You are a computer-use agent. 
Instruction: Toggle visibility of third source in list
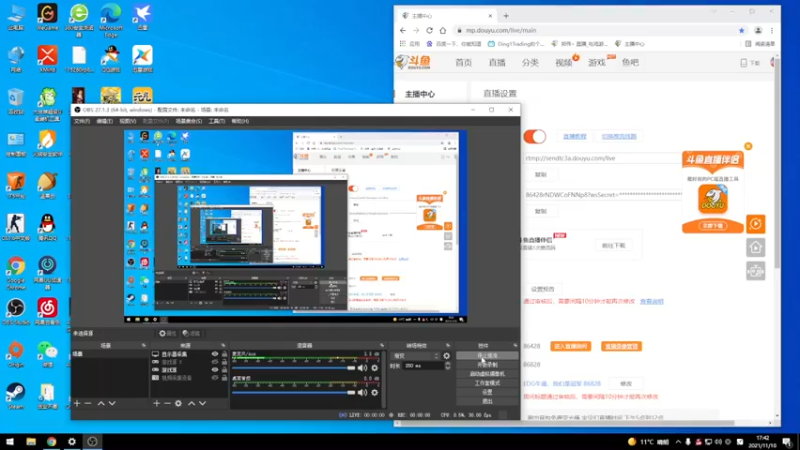coord(215,370)
